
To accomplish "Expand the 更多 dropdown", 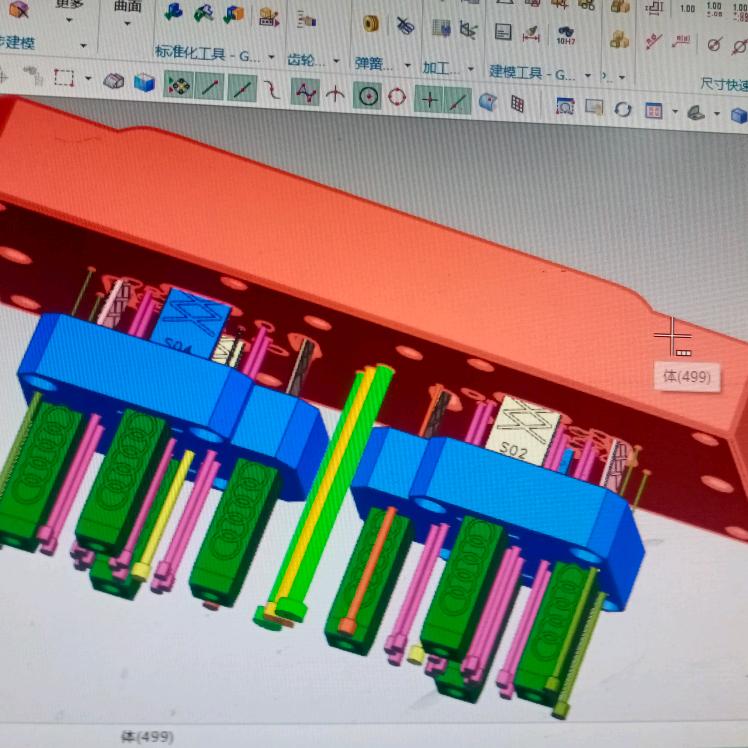I will 70,20.
